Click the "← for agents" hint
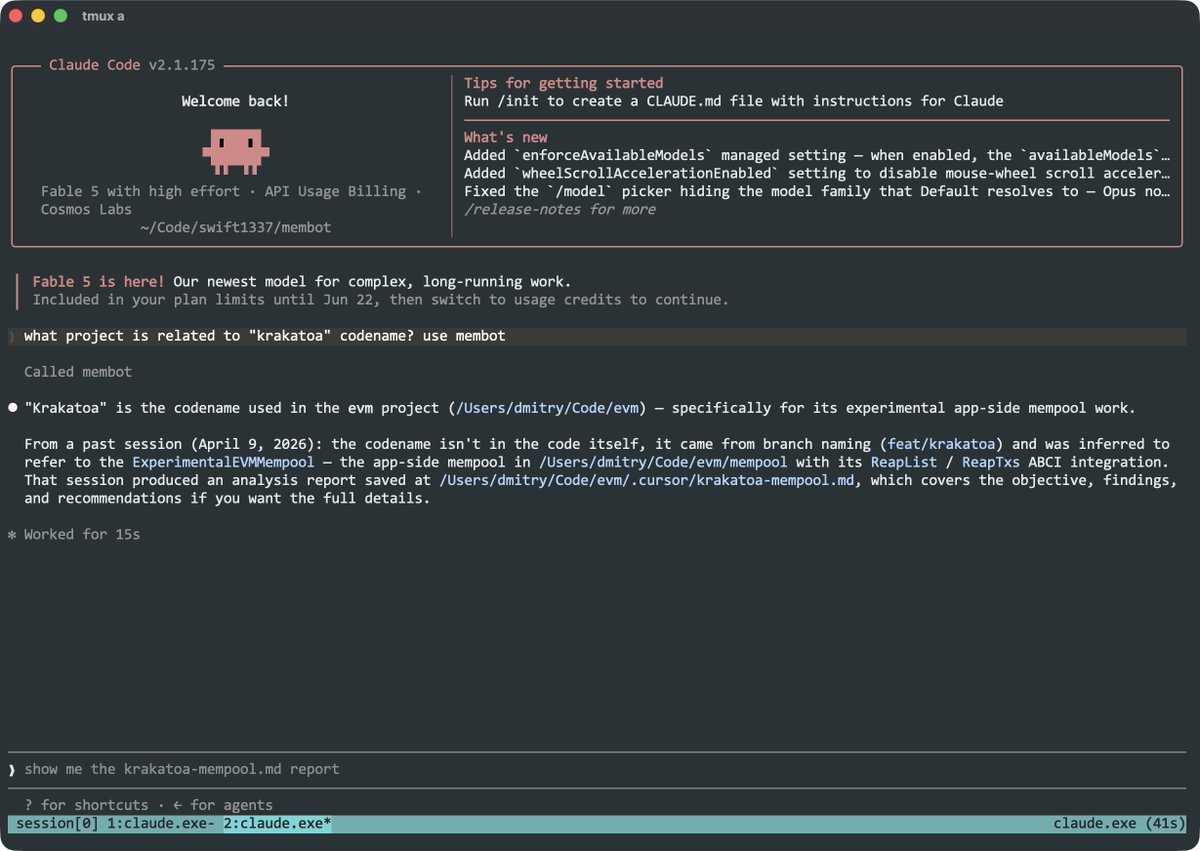 [x=223, y=805]
